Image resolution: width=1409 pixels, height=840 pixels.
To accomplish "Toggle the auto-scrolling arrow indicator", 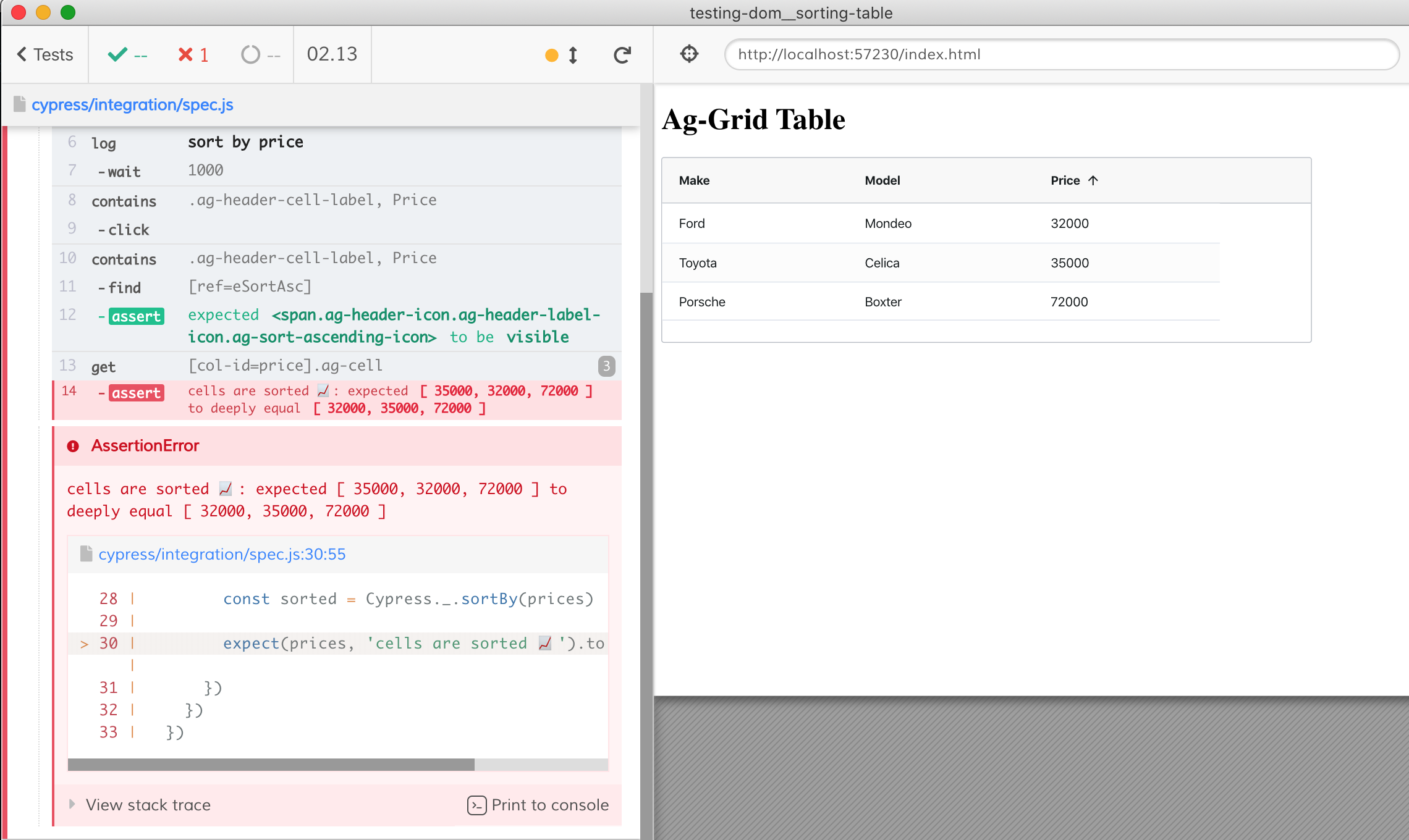I will 573,55.
